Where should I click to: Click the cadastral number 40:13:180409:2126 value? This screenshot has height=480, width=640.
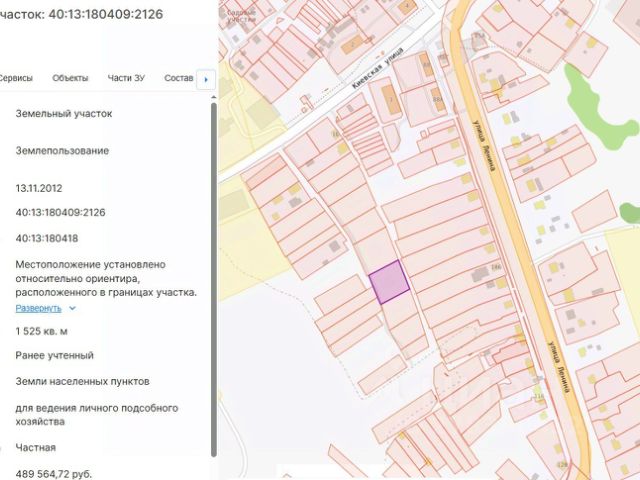(60, 213)
